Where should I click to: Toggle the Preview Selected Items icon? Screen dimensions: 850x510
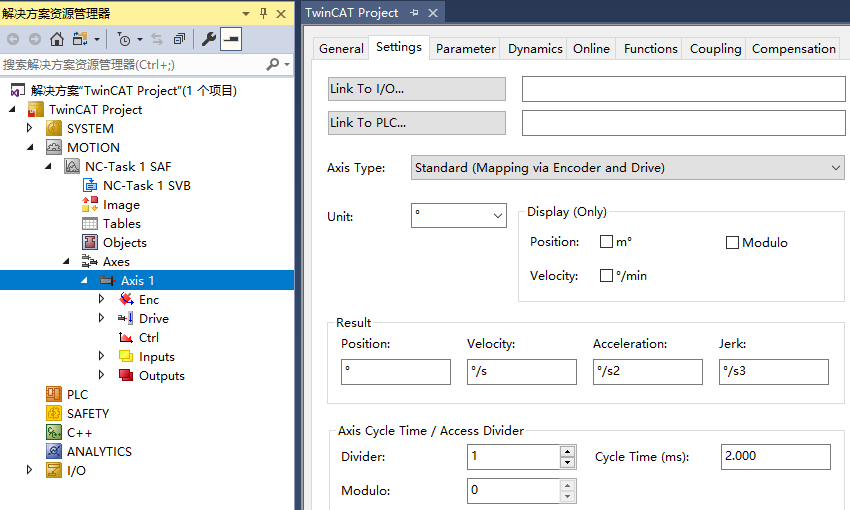point(231,39)
